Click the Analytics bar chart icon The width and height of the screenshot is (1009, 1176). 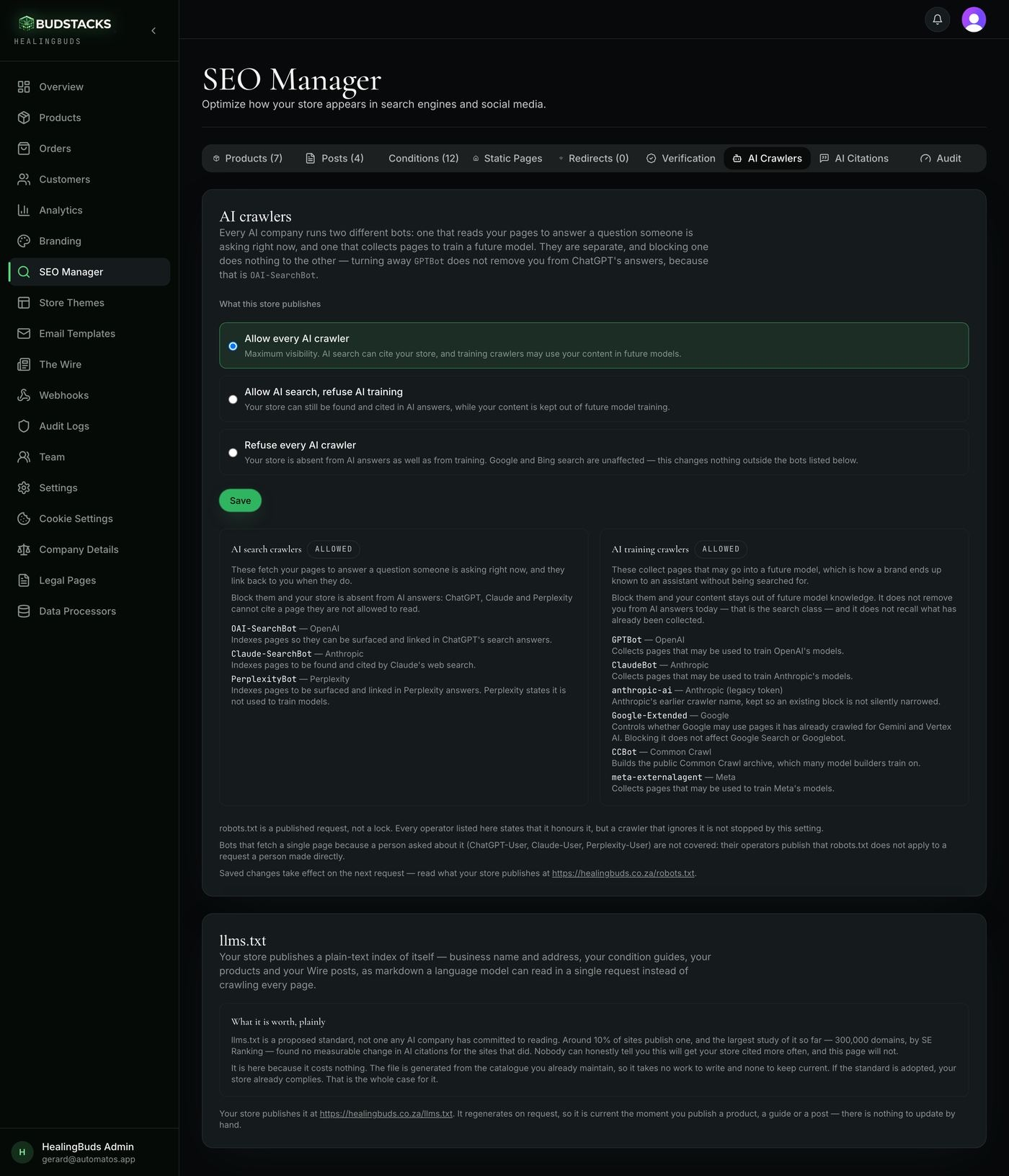[24, 211]
